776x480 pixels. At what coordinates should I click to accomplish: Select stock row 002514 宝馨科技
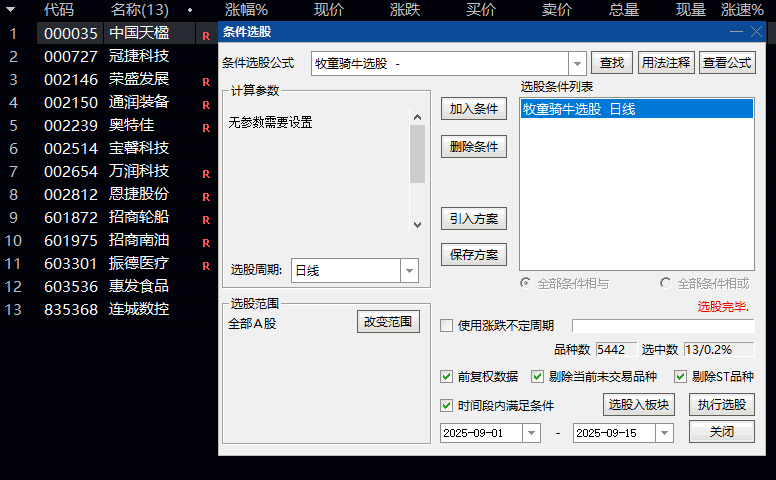pyautogui.click(x=109, y=148)
